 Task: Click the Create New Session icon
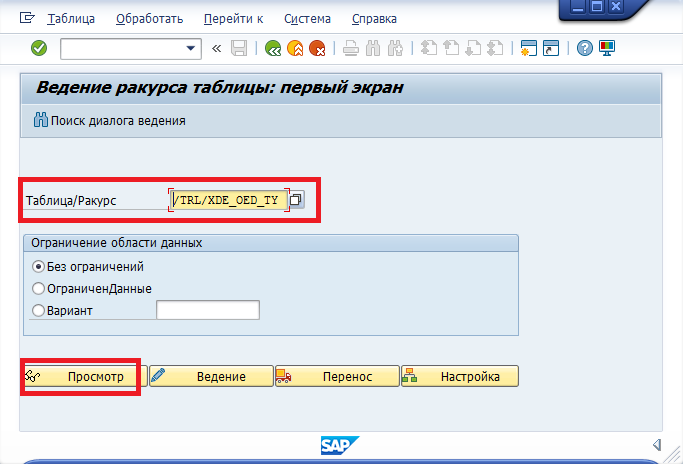tap(528, 48)
